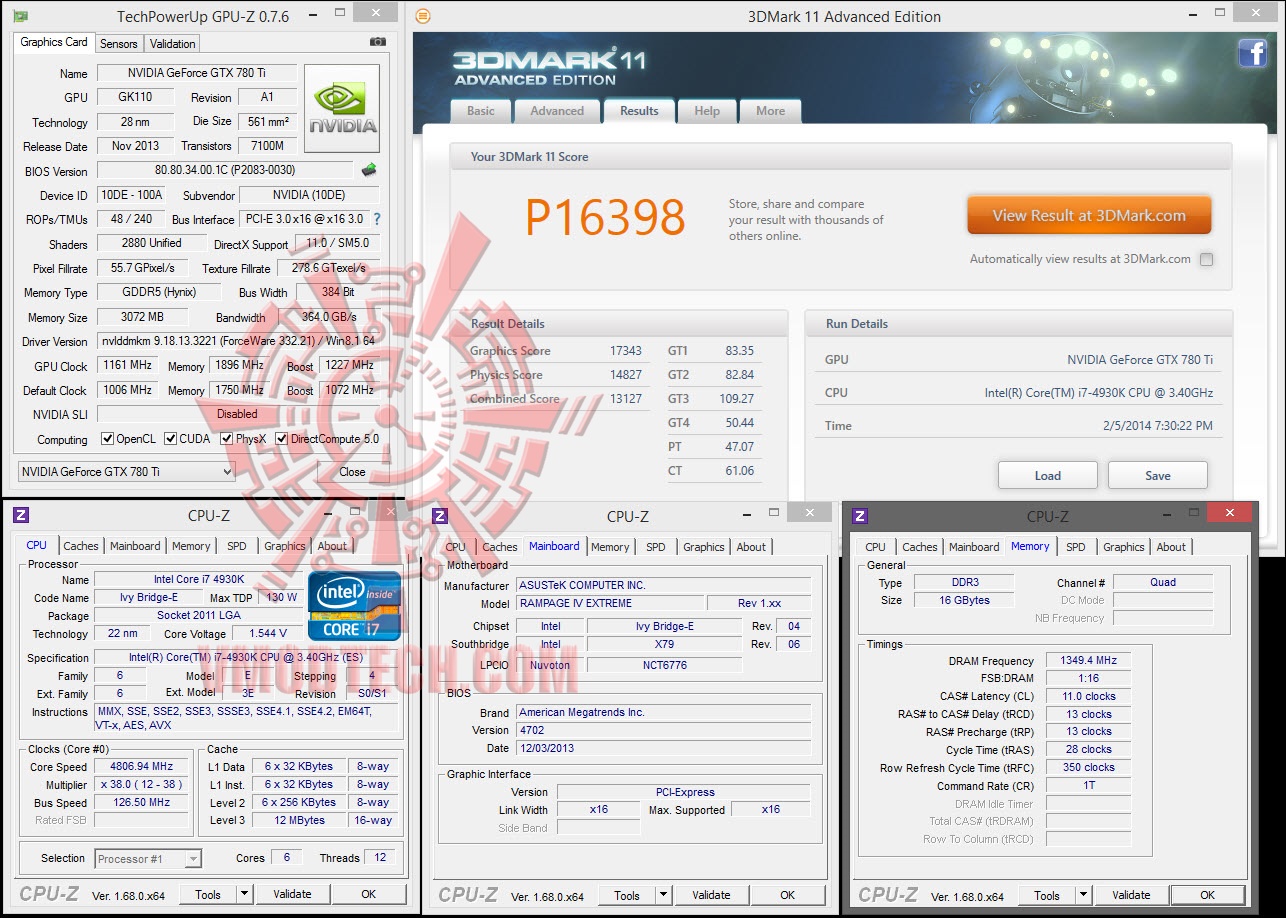Switch to the Sensors tab in GPU-Z
Screen dimensions: 1286x918
coord(119,44)
